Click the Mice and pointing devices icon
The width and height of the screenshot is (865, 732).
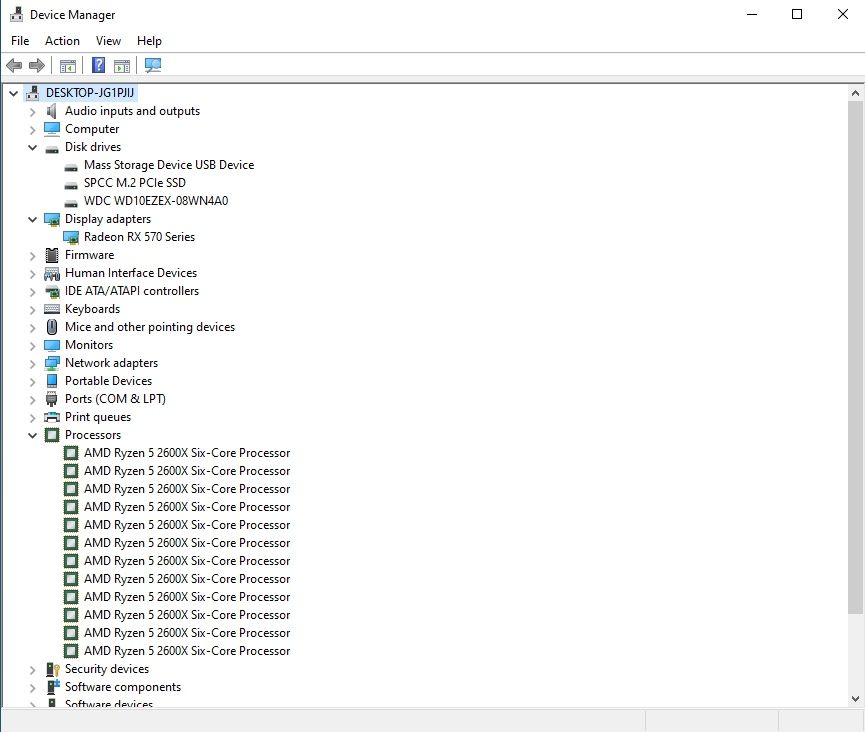coord(52,327)
